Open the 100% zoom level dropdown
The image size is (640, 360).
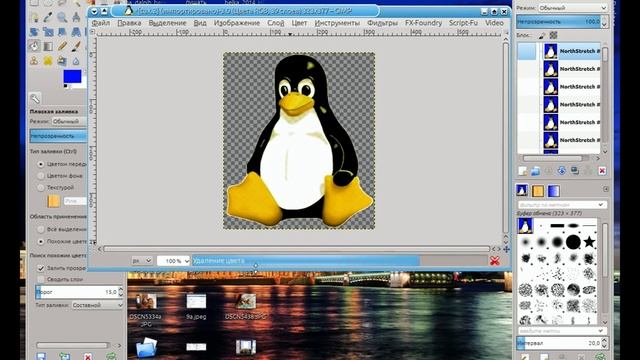point(173,260)
